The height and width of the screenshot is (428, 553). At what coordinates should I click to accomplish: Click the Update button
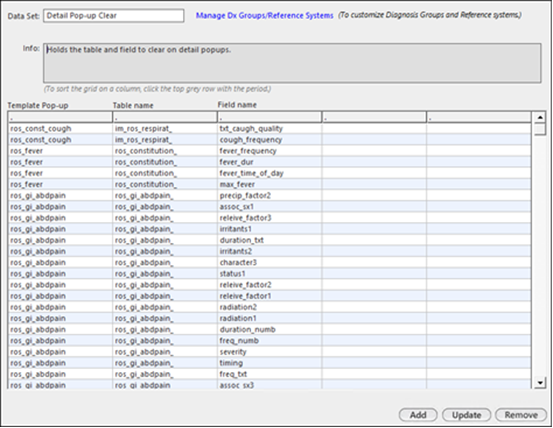(x=466, y=415)
